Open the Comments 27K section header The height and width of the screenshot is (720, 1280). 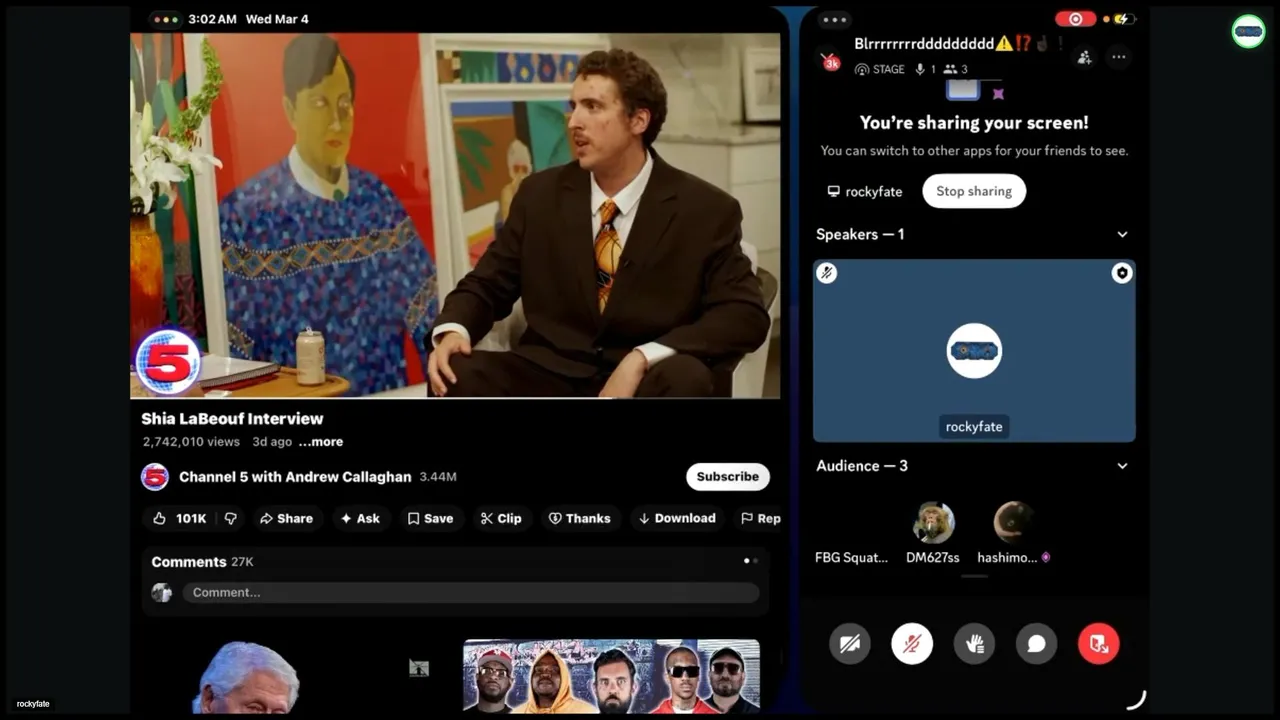tap(202, 562)
